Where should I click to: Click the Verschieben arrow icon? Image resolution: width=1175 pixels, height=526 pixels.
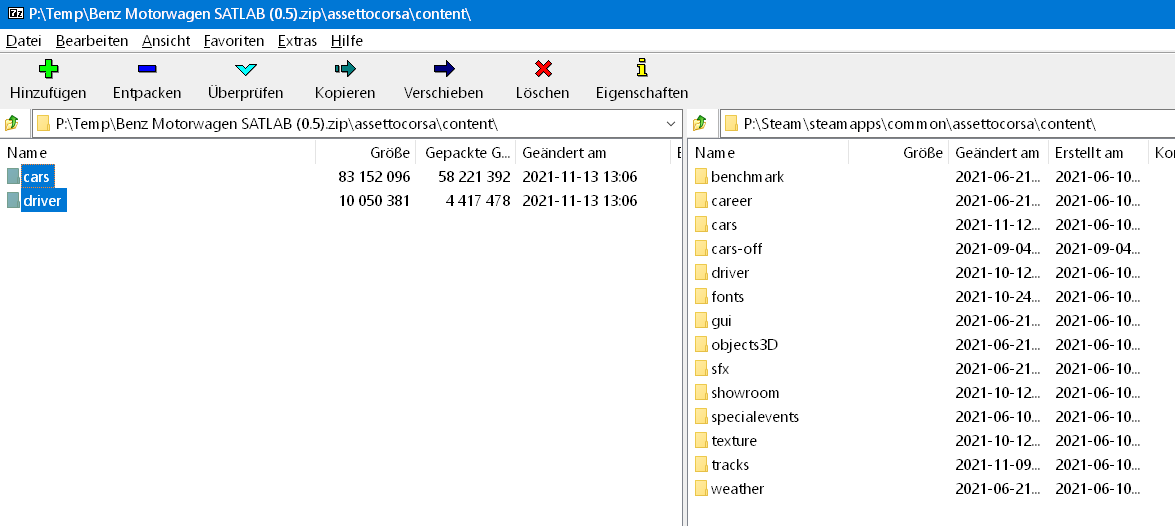click(x=444, y=70)
